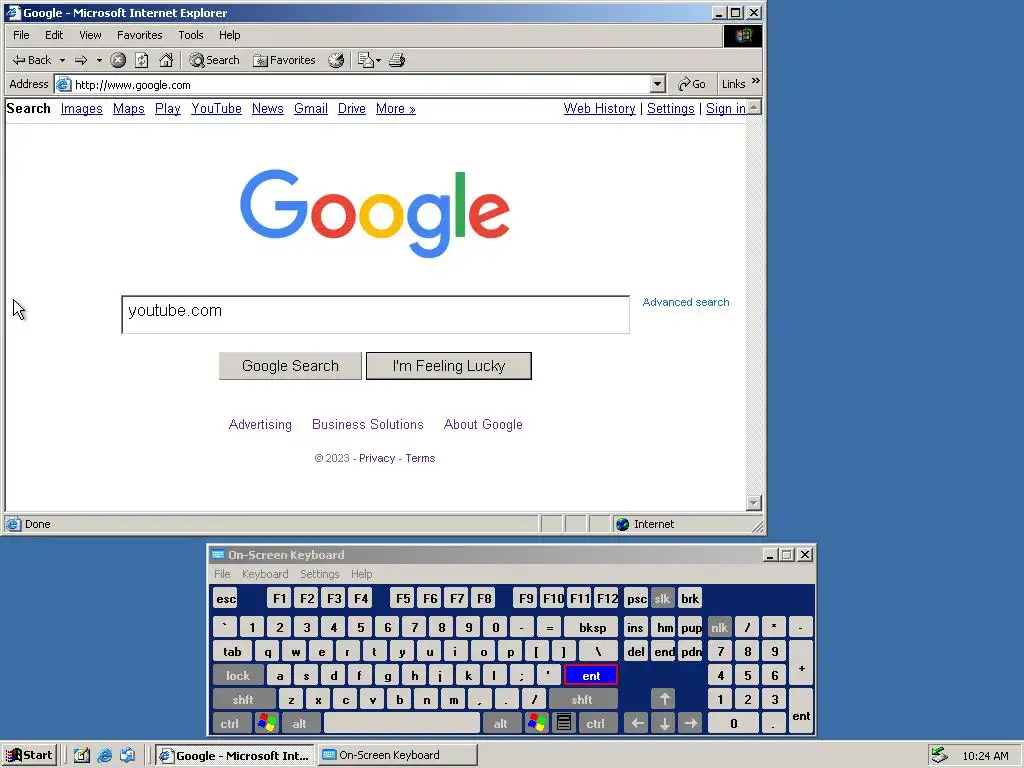Click the Sign in link

pyautogui.click(x=726, y=108)
